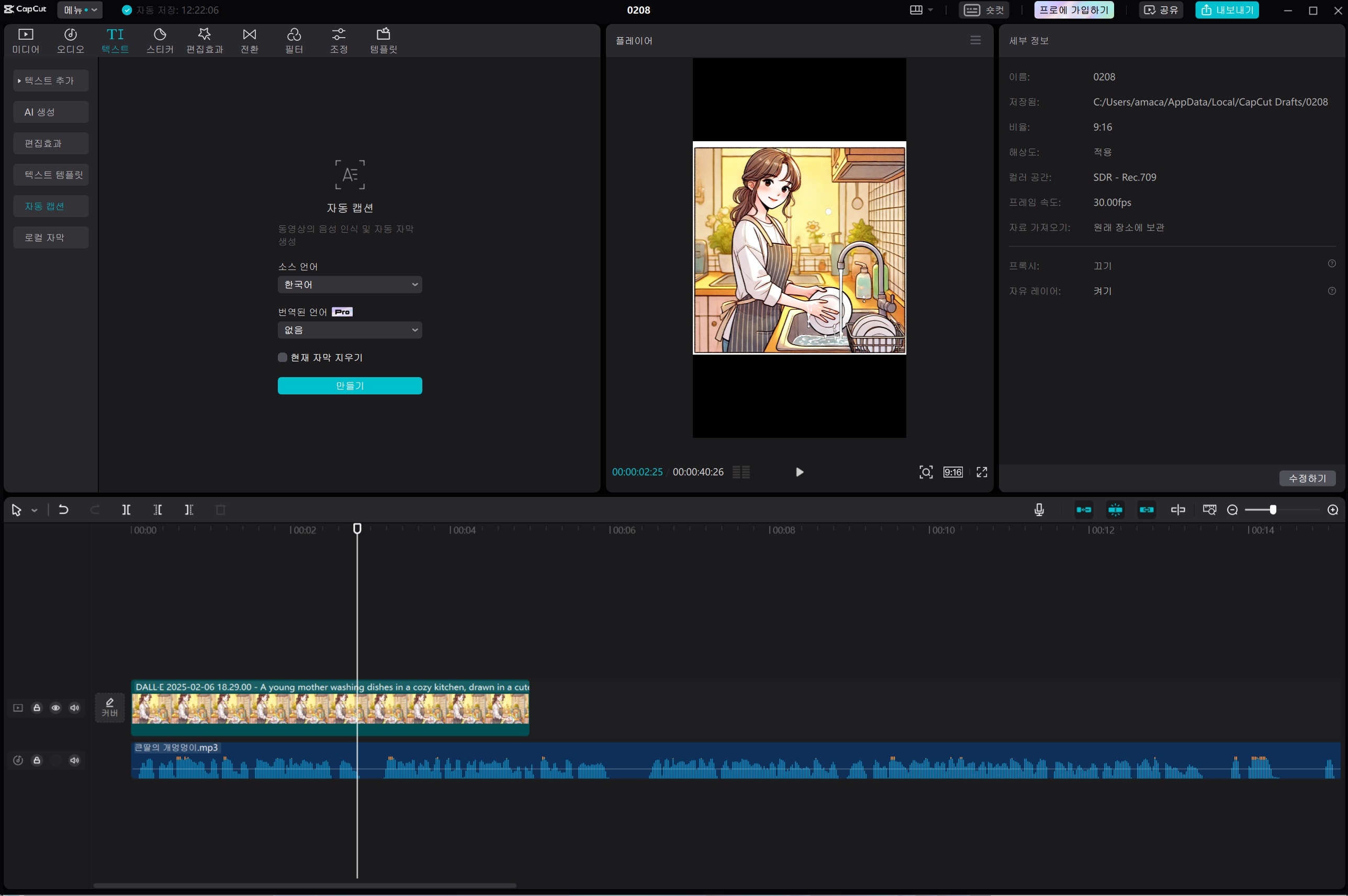Click 프로에 가입하기 join Pro button
The image size is (1348, 896).
click(1074, 10)
